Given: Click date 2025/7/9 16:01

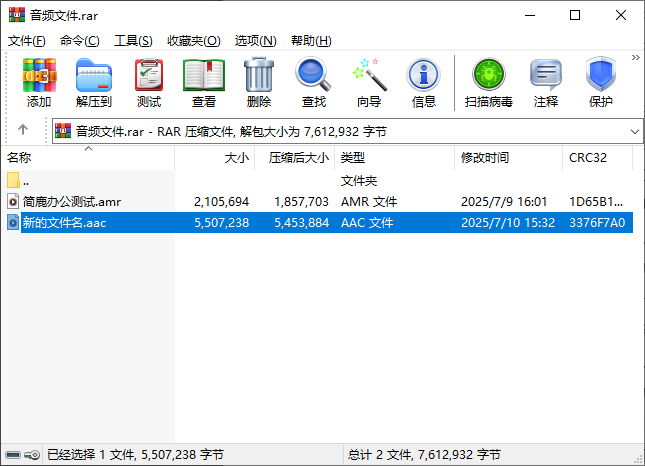Looking at the screenshot, I should pyautogui.click(x=504, y=202).
